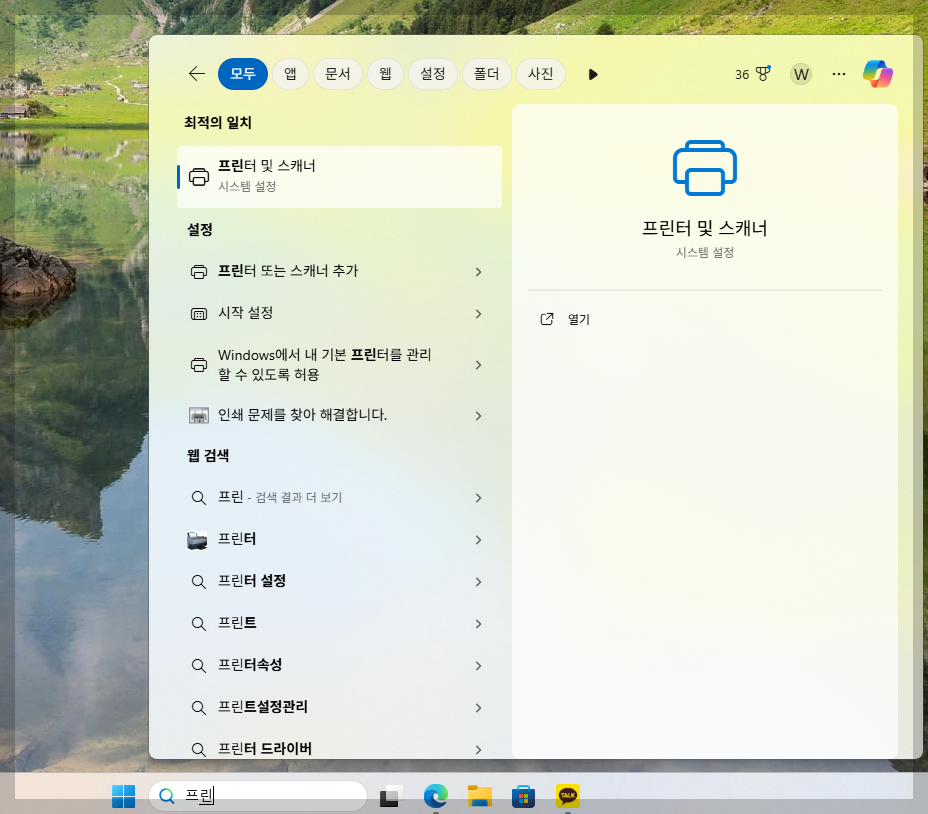
Task: Switch to the 문서 filter tab
Action: pyautogui.click(x=337, y=73)
